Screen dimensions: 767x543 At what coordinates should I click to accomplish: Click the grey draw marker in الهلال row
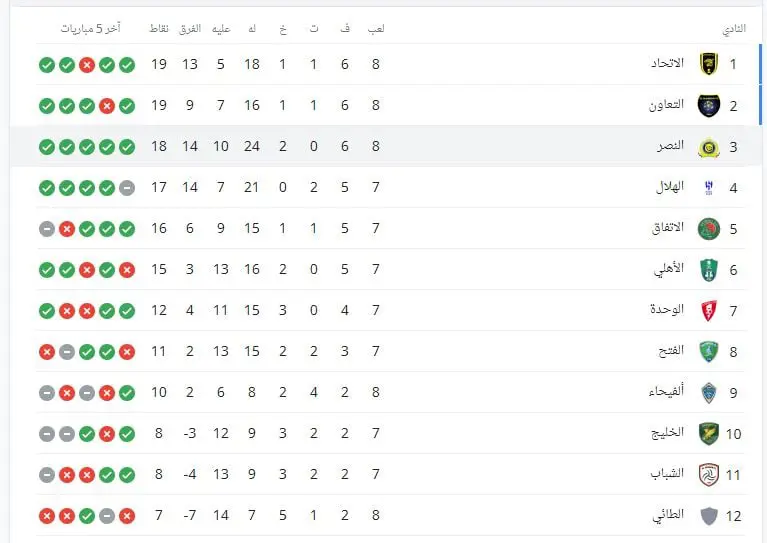coord(127,188)
